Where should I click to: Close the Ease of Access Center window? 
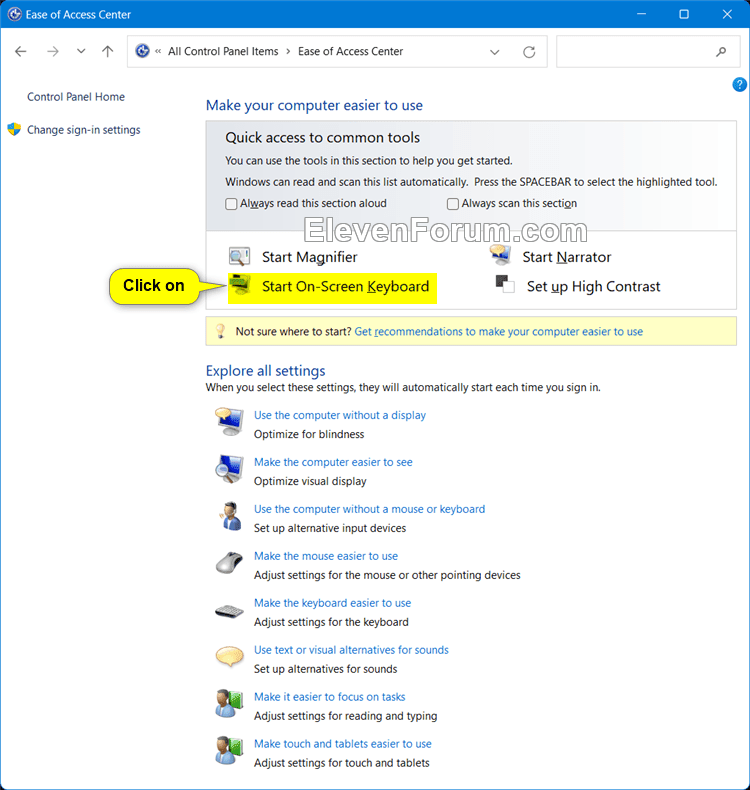tap(727, 14)
